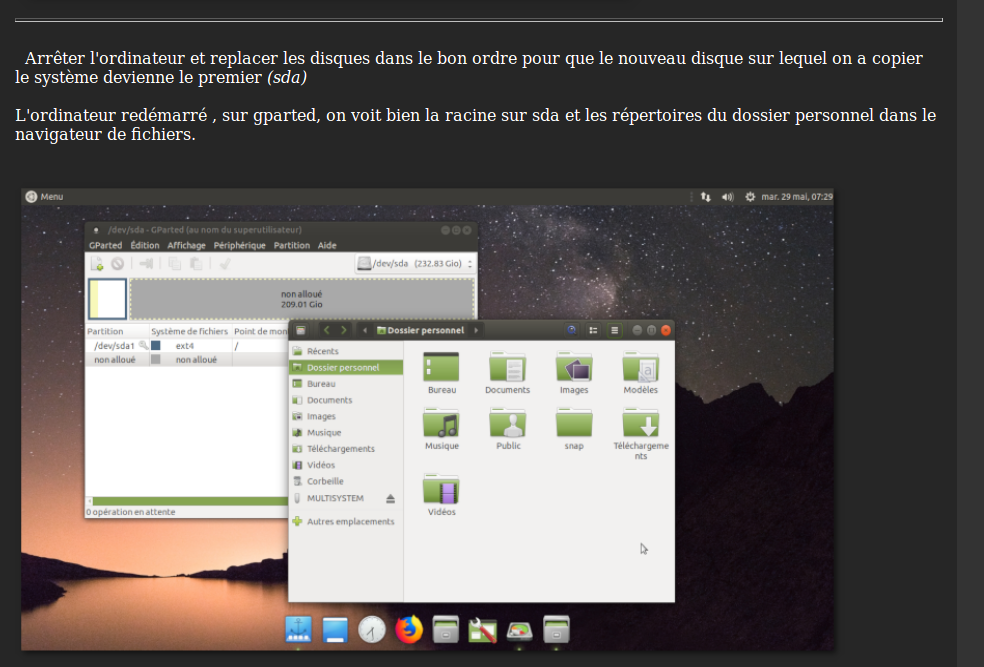Click the ext4 blue color swatch
The width and height of the screenshot is (984, 667).
(x=156, y=346)
